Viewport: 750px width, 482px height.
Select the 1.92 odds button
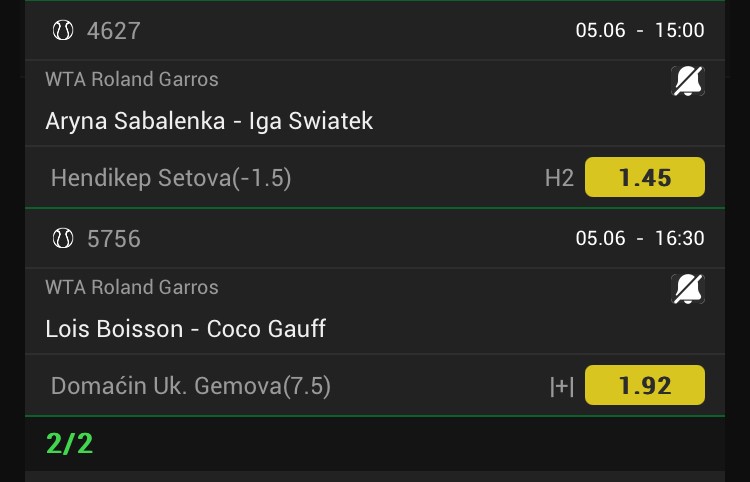click(645, 385)
